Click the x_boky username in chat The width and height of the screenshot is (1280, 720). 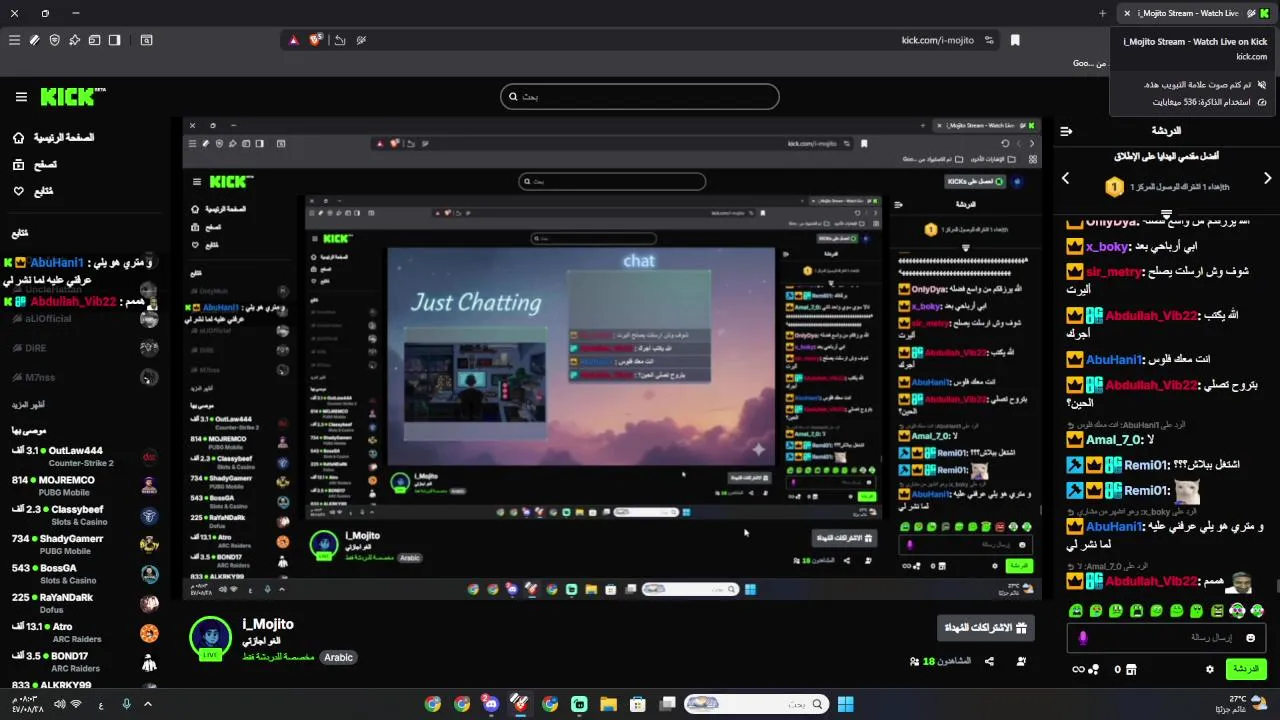[1108, 246]
